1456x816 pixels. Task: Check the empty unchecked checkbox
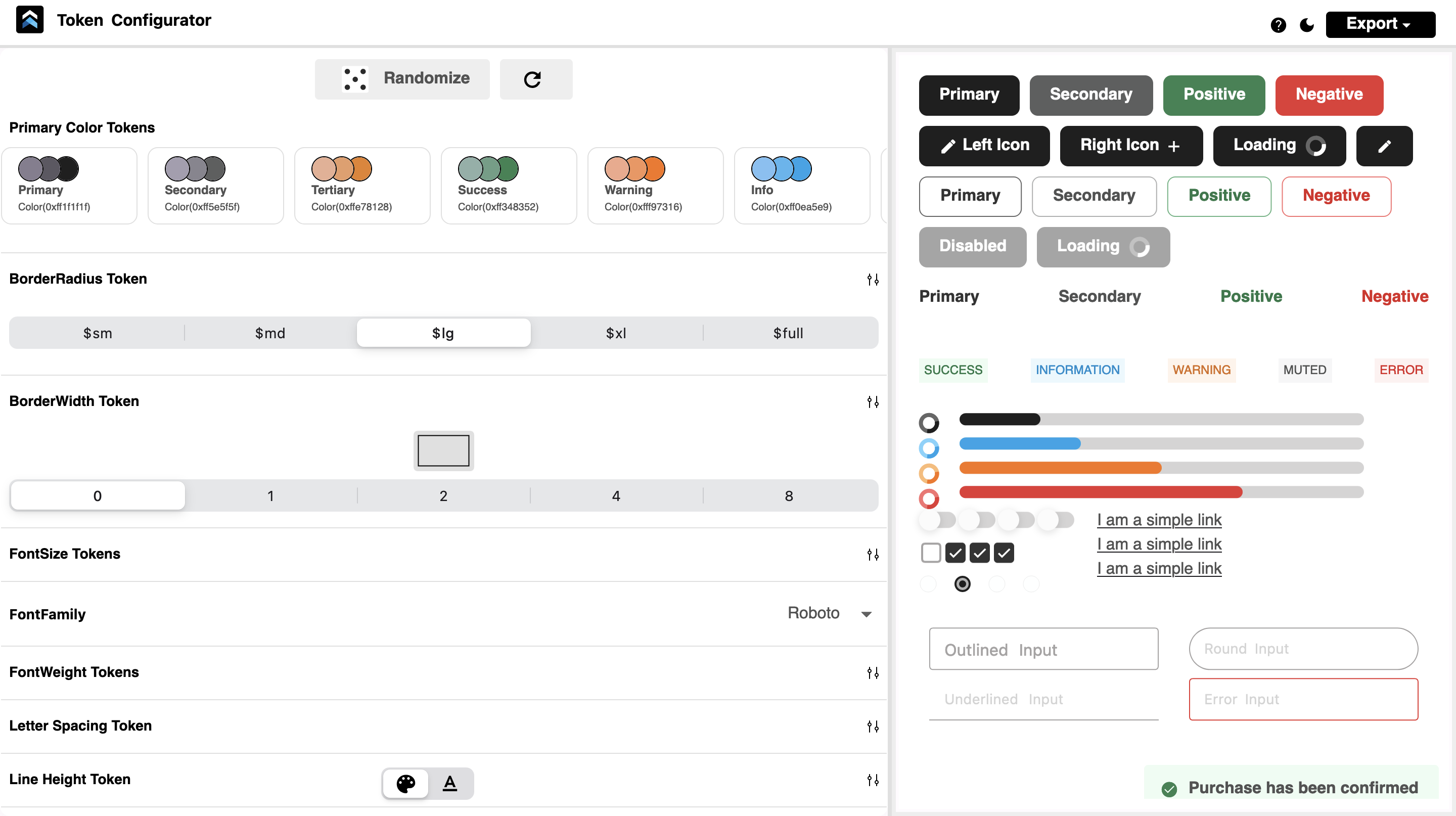tap(930, 553)
